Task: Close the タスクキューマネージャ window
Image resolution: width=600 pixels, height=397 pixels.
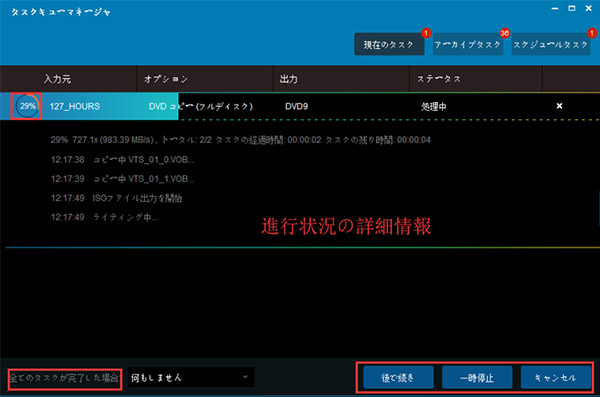Action: 589,8
